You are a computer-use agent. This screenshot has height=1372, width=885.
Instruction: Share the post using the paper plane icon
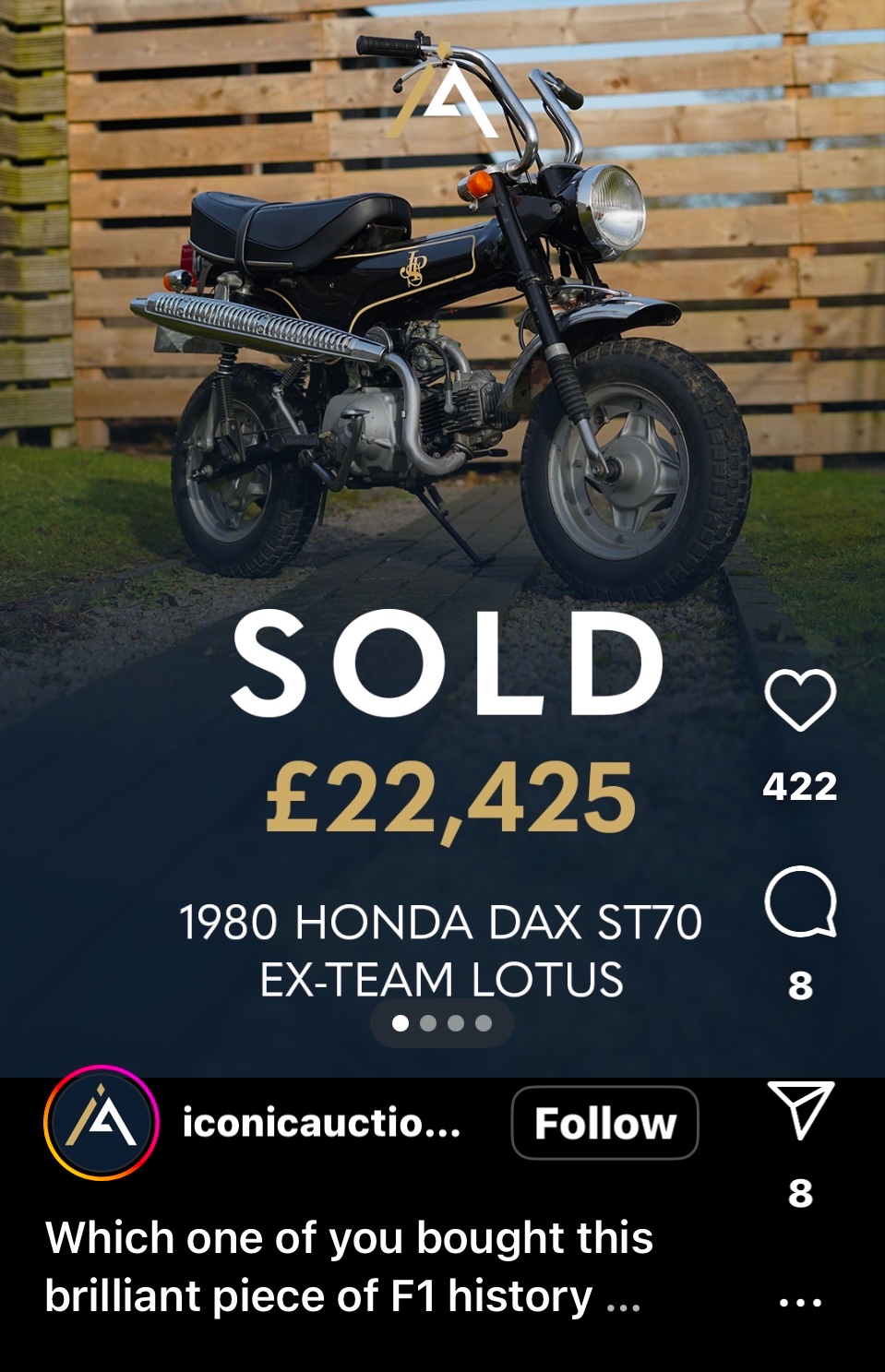(800, 1110)
